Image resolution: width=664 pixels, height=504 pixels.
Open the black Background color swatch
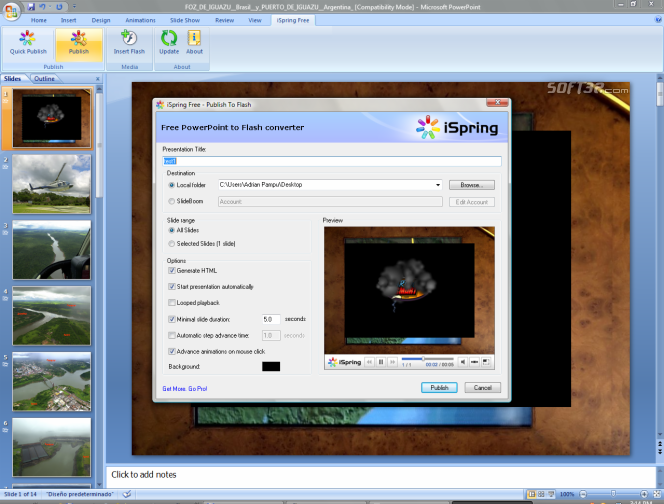pyautogui.click(x=271, y=366)
